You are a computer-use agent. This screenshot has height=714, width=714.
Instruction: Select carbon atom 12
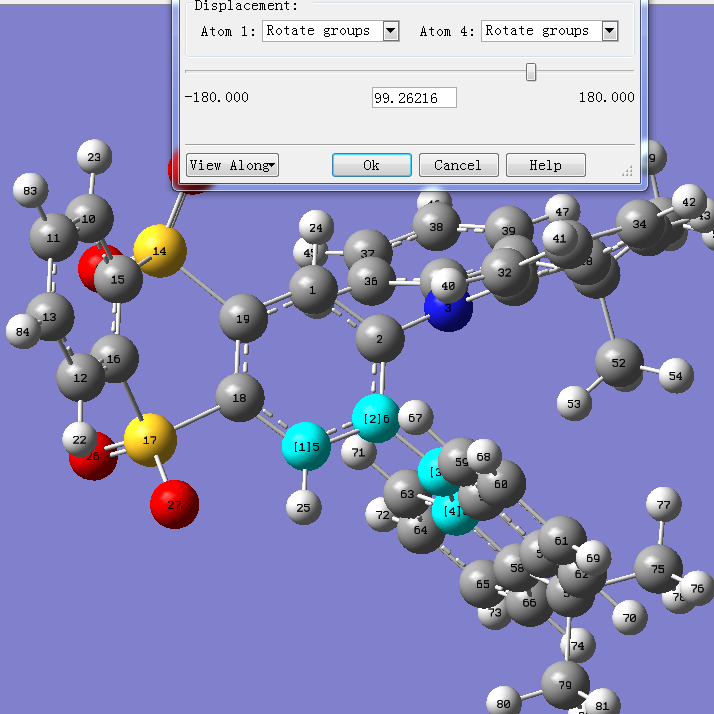[x=81, y=377]
